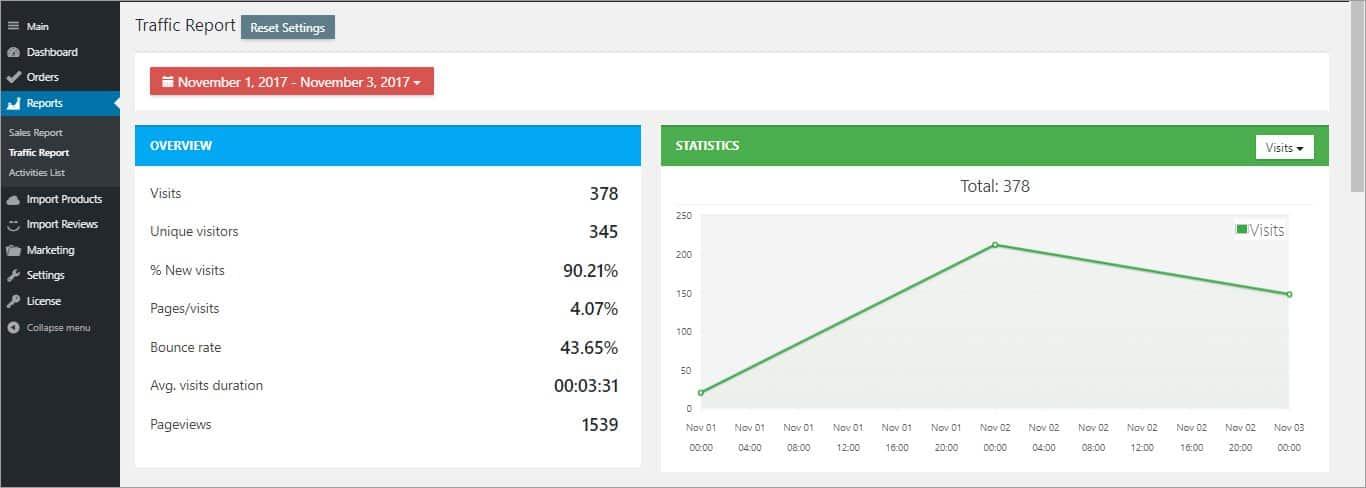Click the License key icon
Viewport: 1366px width, 488px height.
[x=14, y=301]
